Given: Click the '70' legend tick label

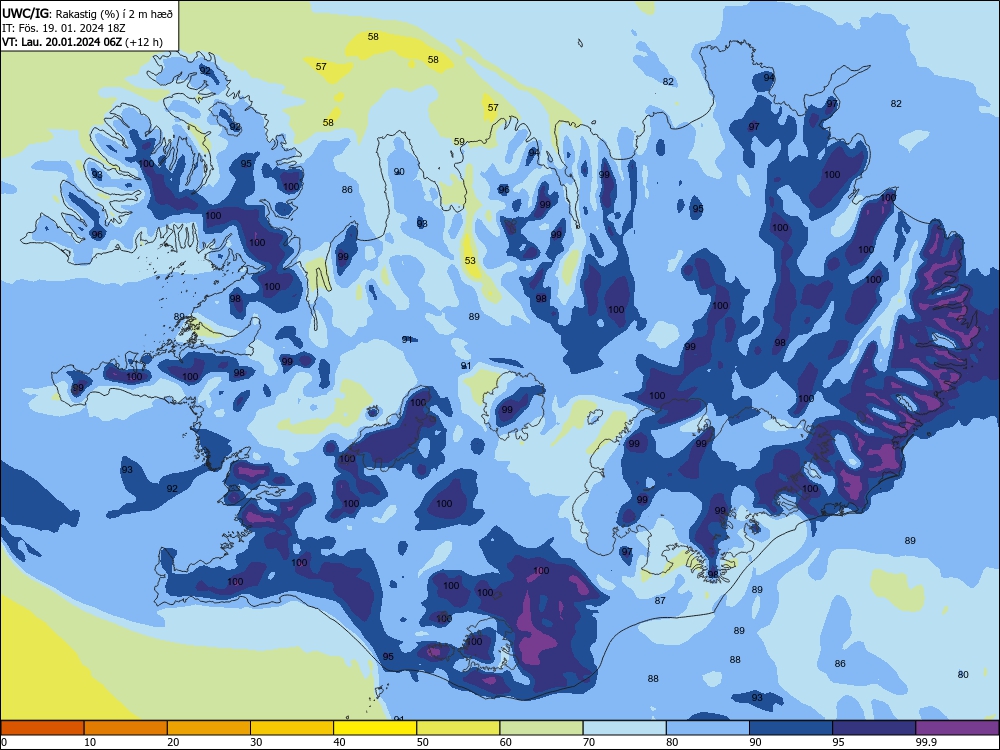Looking at the screenshot, I should coord(589,742).
